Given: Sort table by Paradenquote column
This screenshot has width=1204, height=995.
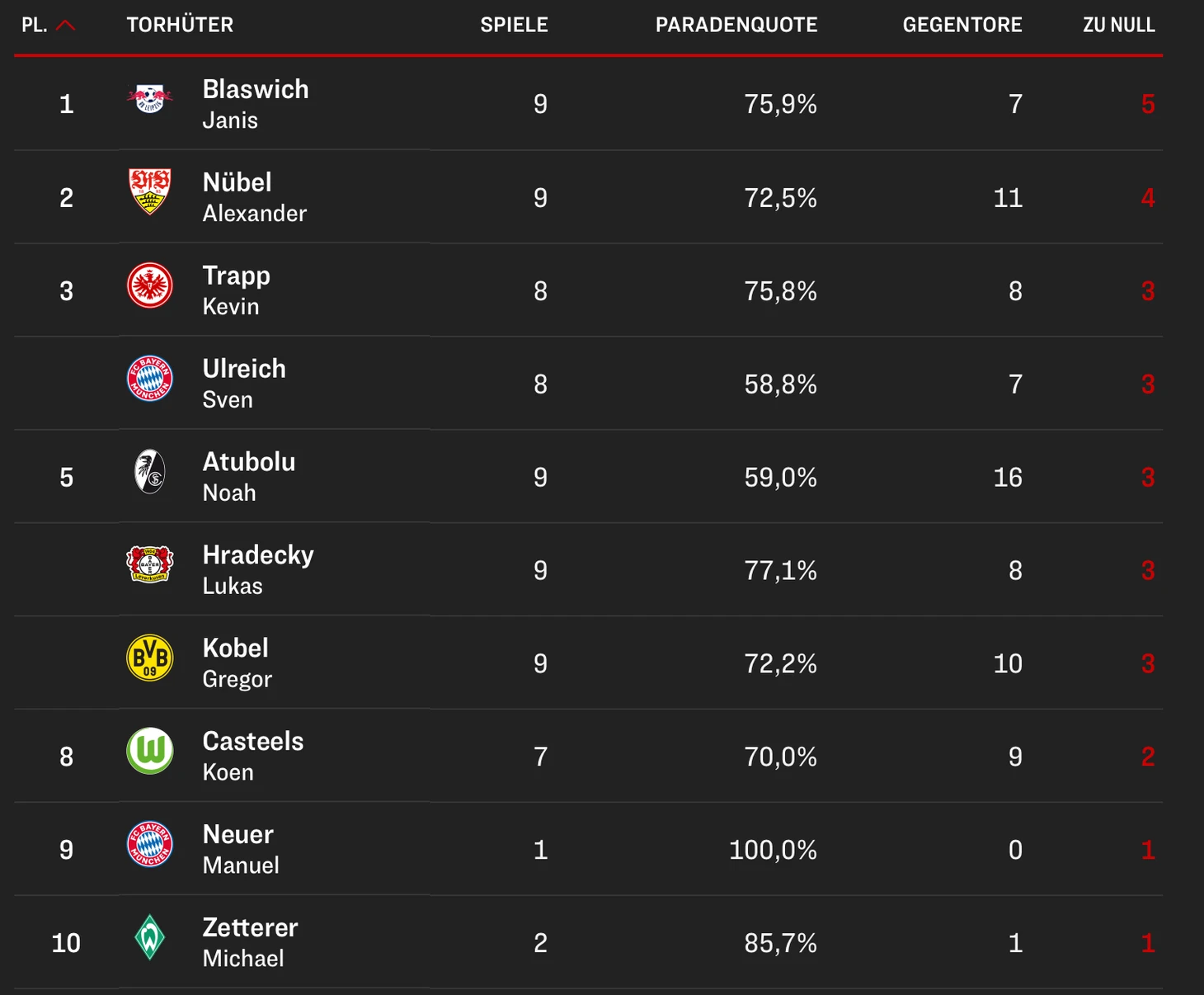Looking at the screenshot, I should coord(736,26).
